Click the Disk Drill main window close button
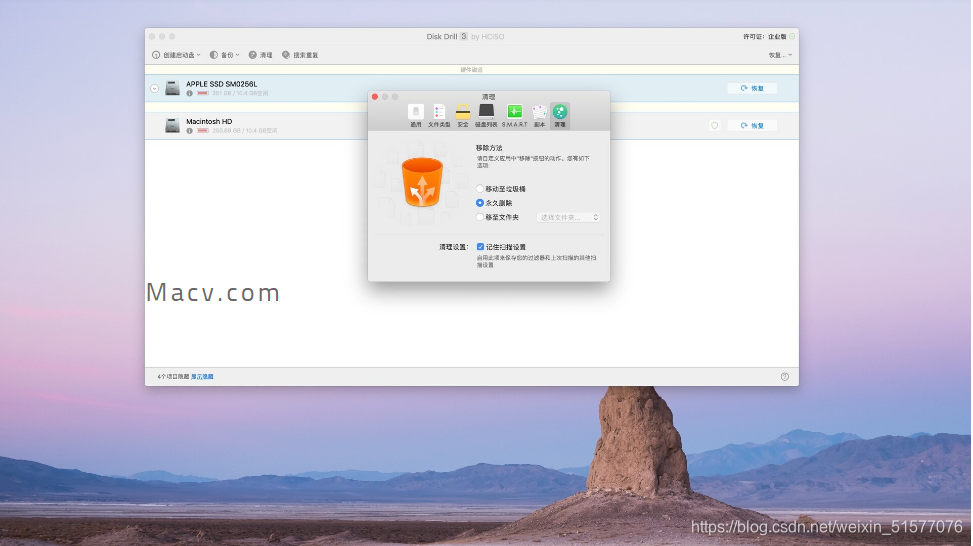This screenshot has height=546, width=973. [x=152, y=37]
